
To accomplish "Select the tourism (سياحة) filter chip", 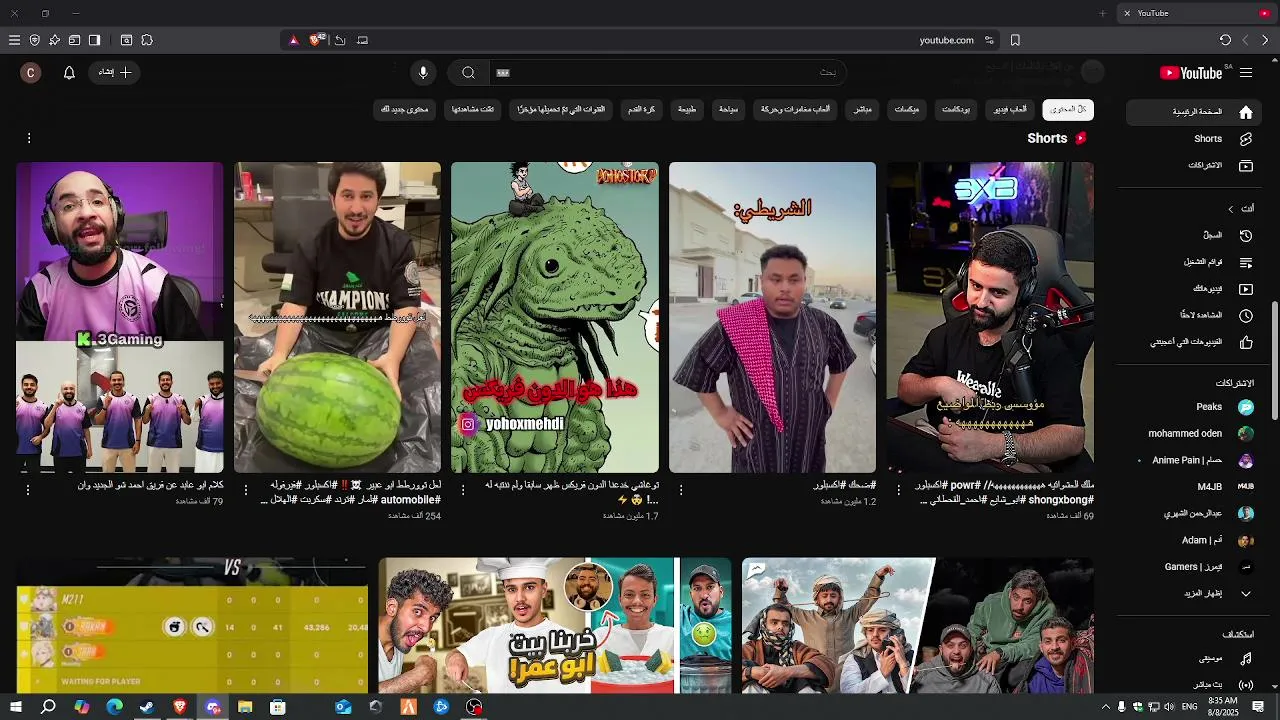I will click(728, 109).
